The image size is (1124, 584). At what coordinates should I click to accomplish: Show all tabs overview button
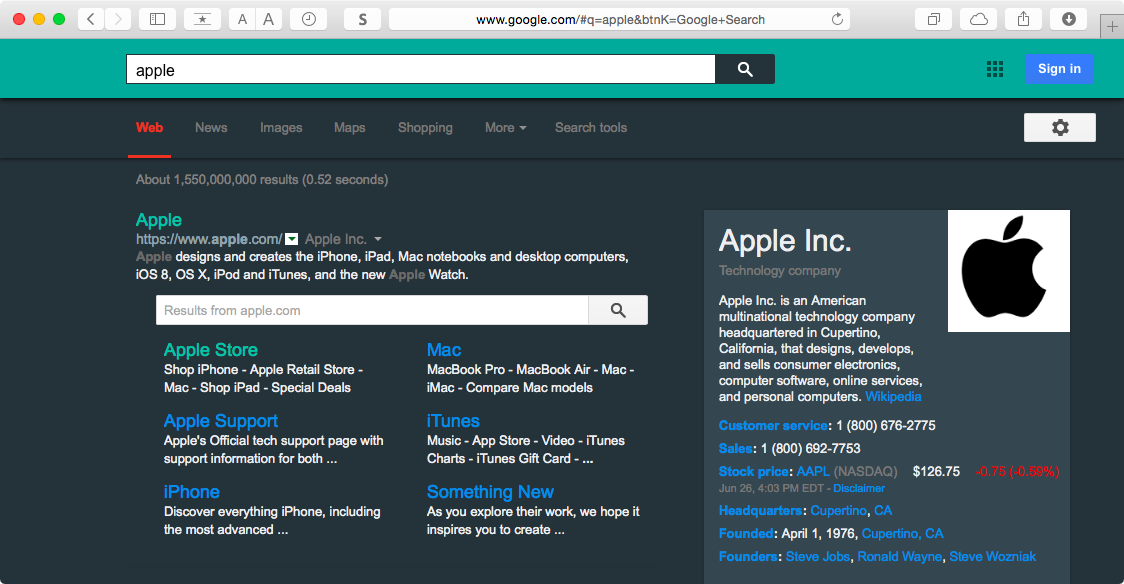click(x=934, y=19)
